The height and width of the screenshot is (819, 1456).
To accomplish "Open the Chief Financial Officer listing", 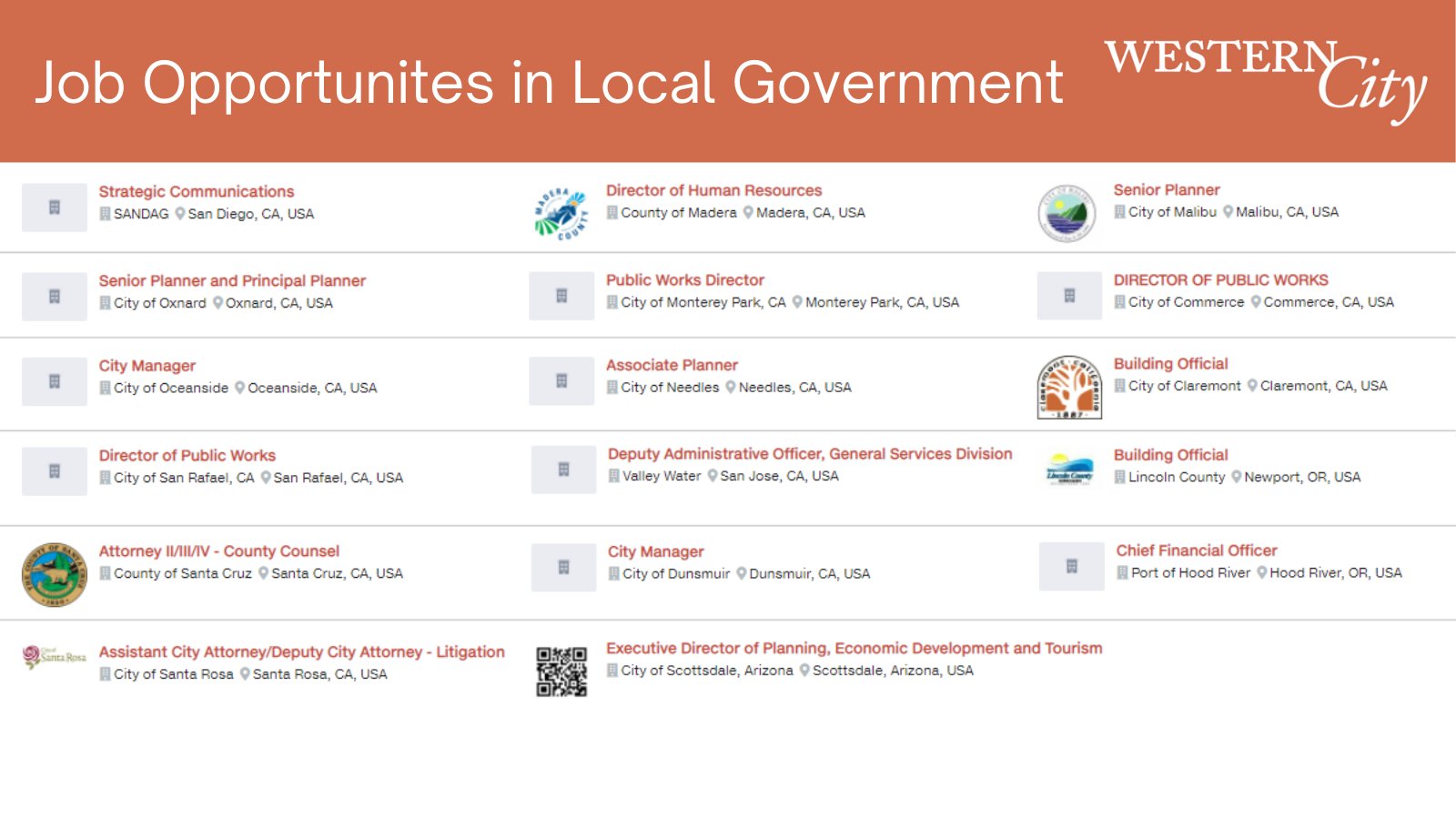I will pos(1197,550).
